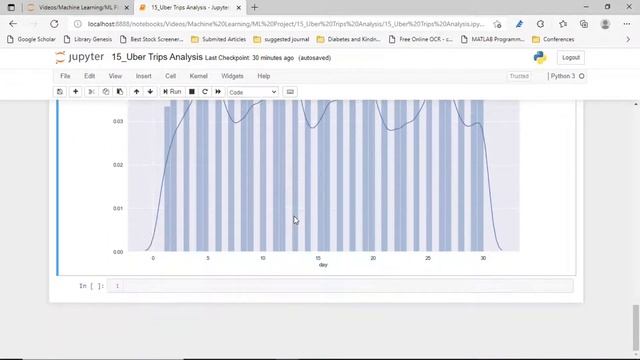The width and height of the screenshot is (640, 360).
Task: Open Google Scholar bookmark
Action: point(31,40)
